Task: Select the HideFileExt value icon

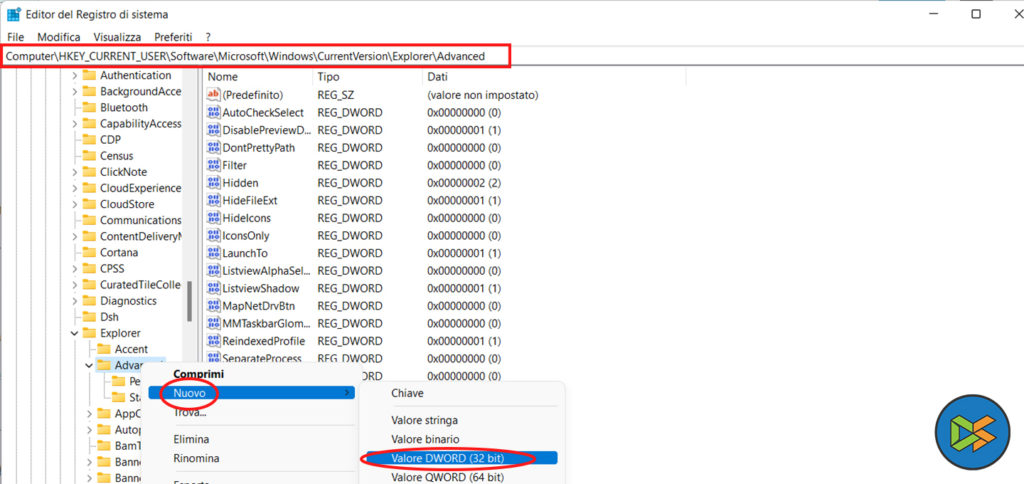Action: [x=213, y=201]
